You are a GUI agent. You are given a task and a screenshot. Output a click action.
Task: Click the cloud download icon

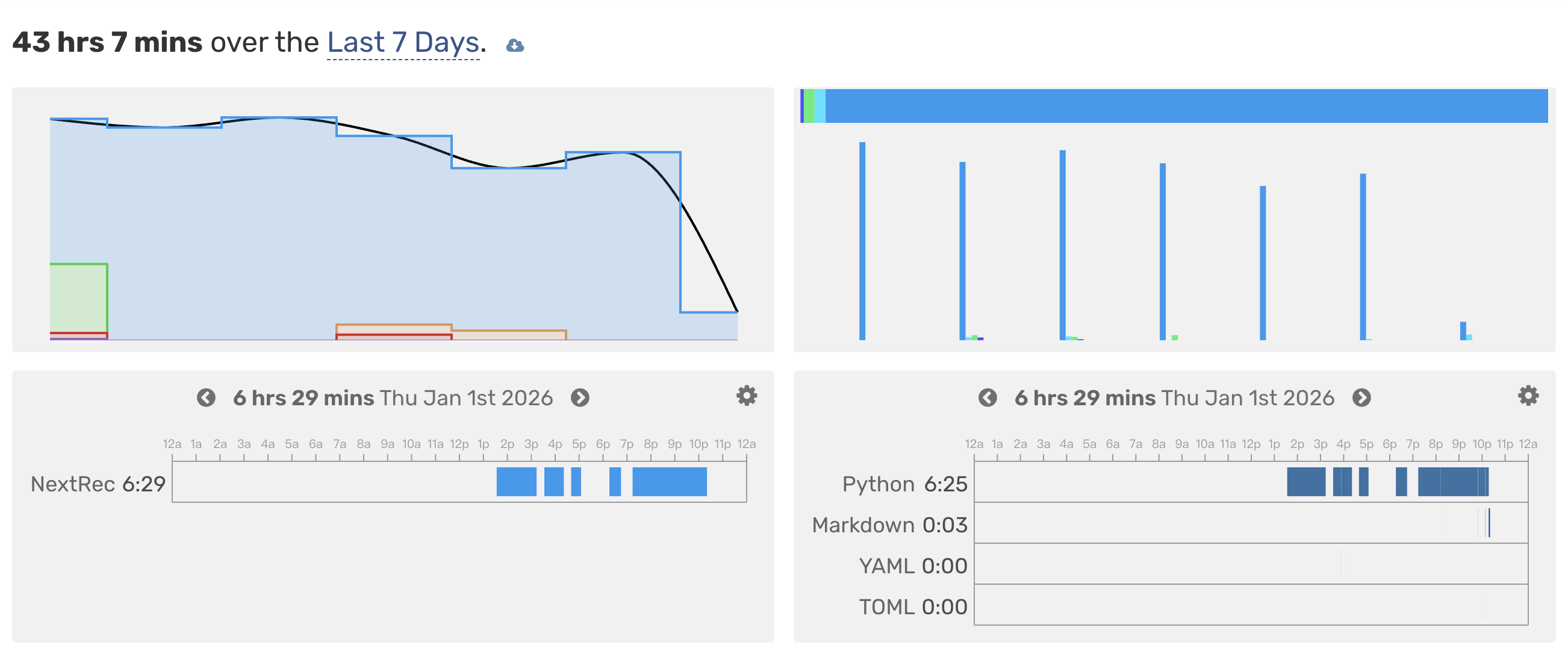[515, 45]
